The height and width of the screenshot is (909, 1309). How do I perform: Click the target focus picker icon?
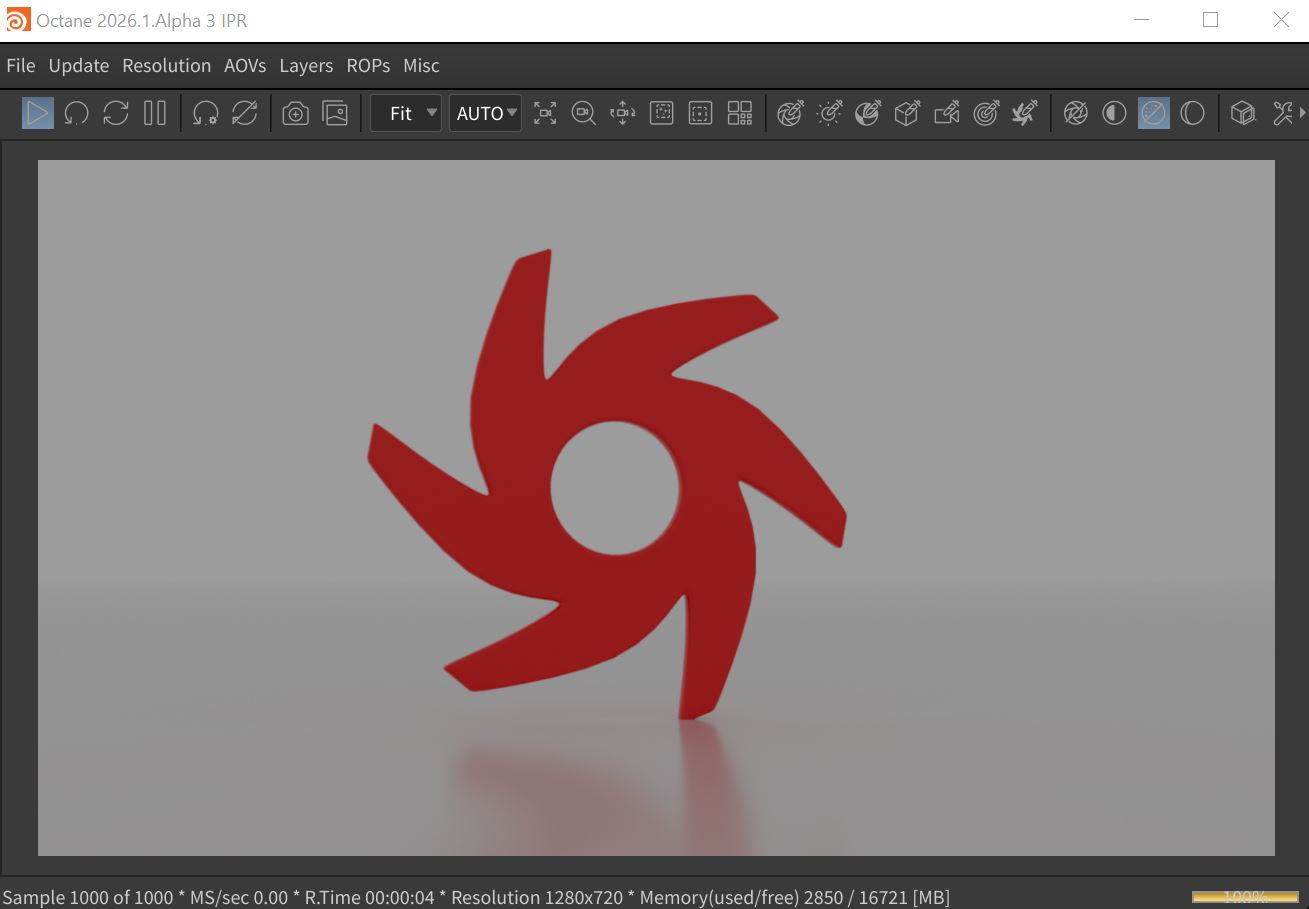coord(985,113)
